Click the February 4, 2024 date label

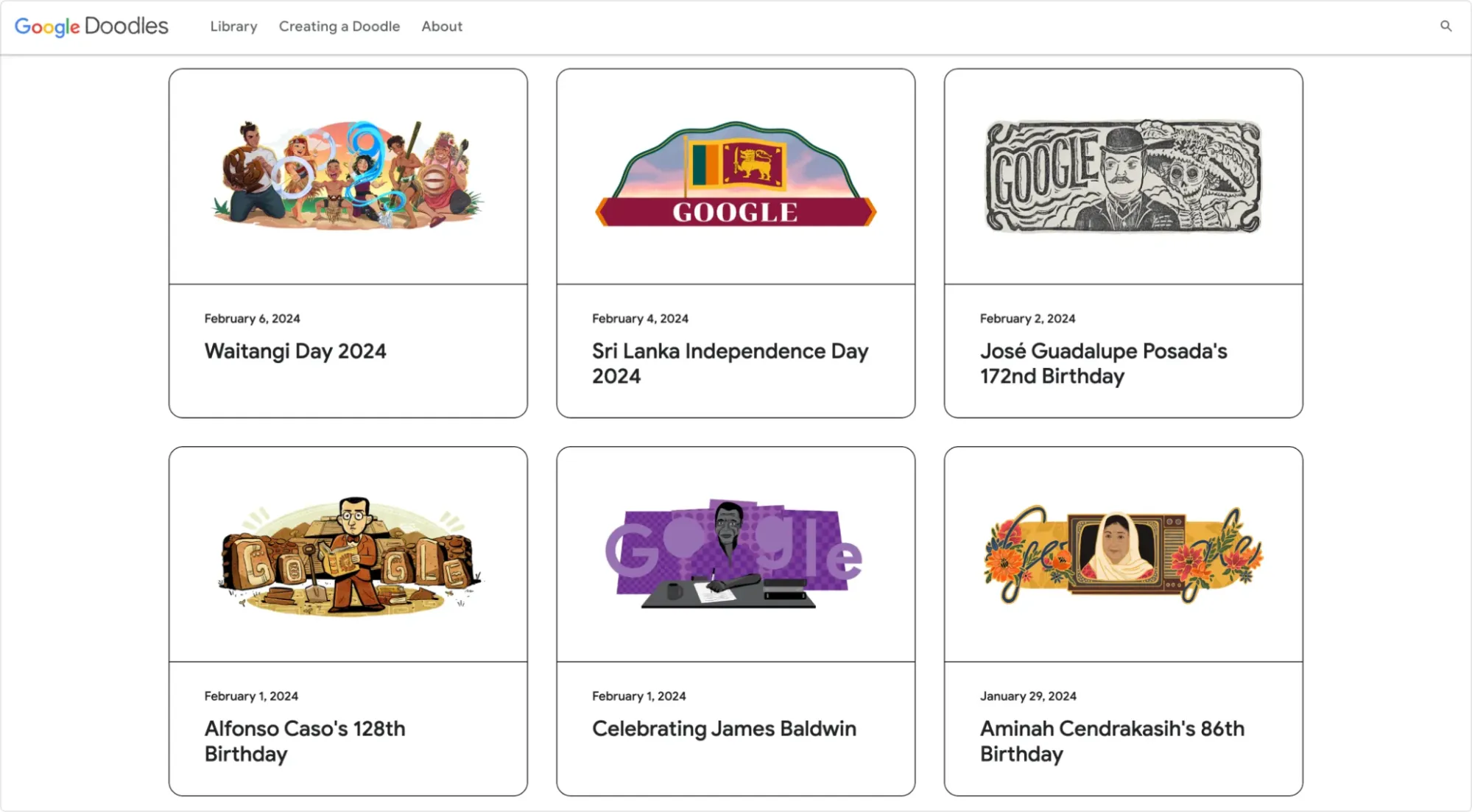tap(640, 319)
